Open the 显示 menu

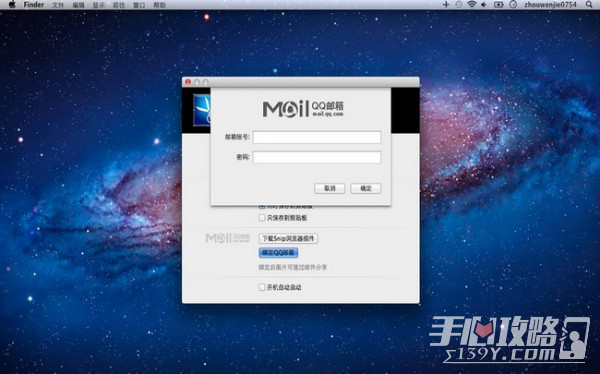(99, 5)
